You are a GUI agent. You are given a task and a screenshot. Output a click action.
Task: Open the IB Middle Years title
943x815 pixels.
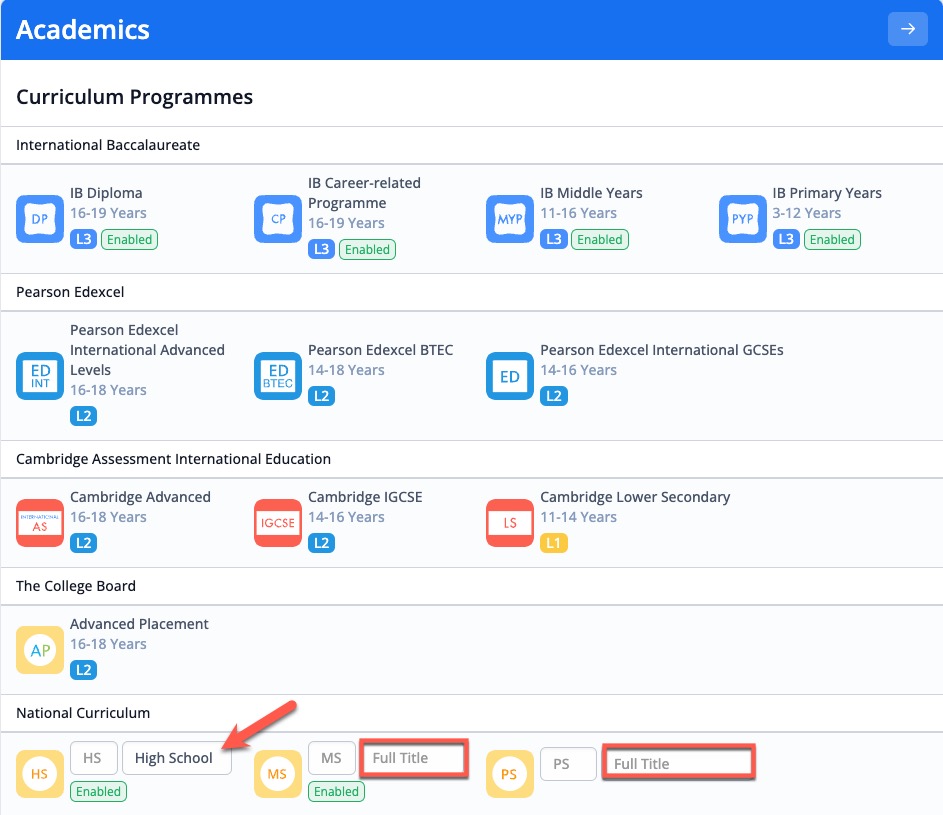pyautogui.click(x=591, y=193)
